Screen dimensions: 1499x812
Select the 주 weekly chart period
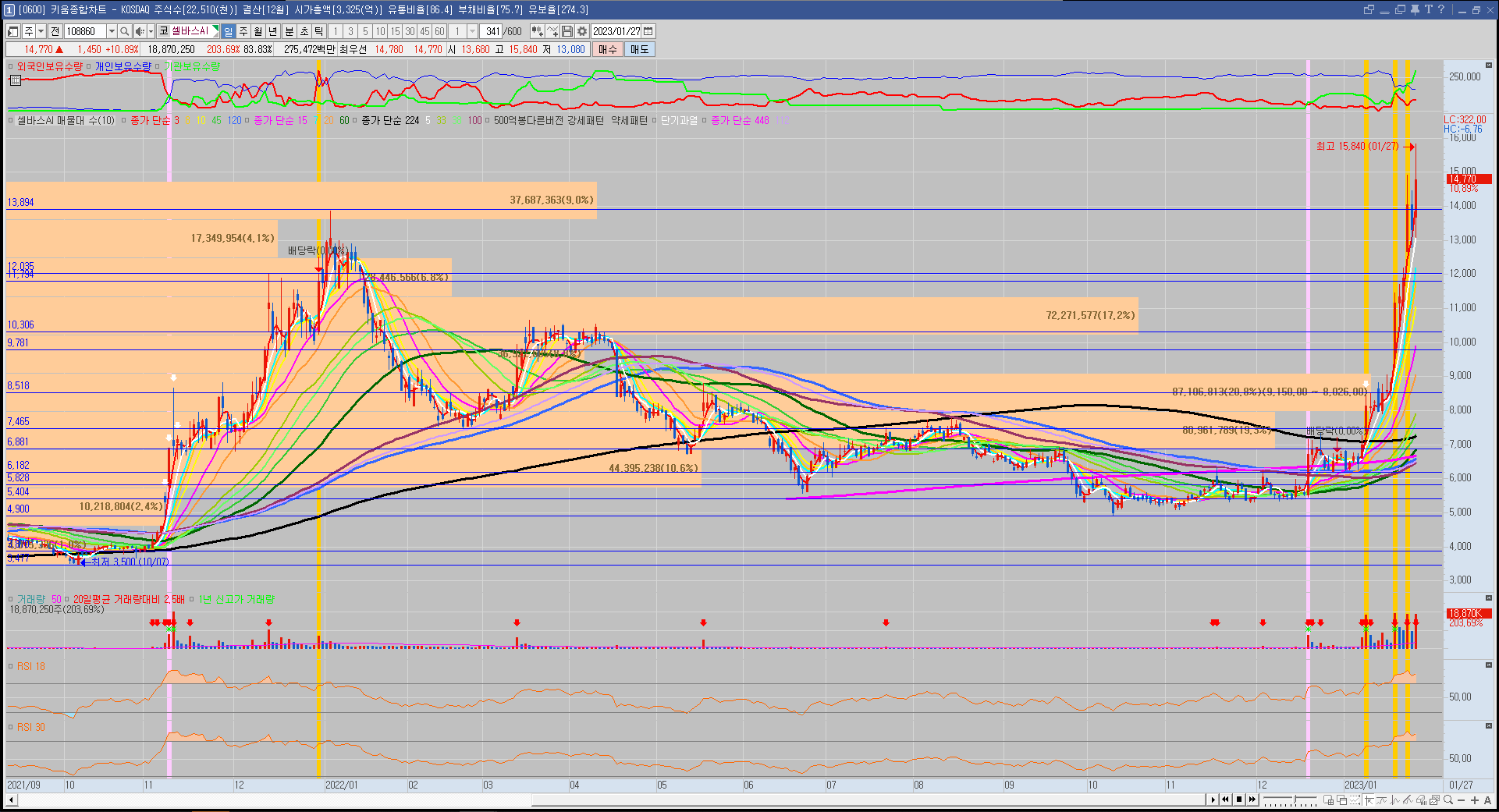(x=243, y=31)
